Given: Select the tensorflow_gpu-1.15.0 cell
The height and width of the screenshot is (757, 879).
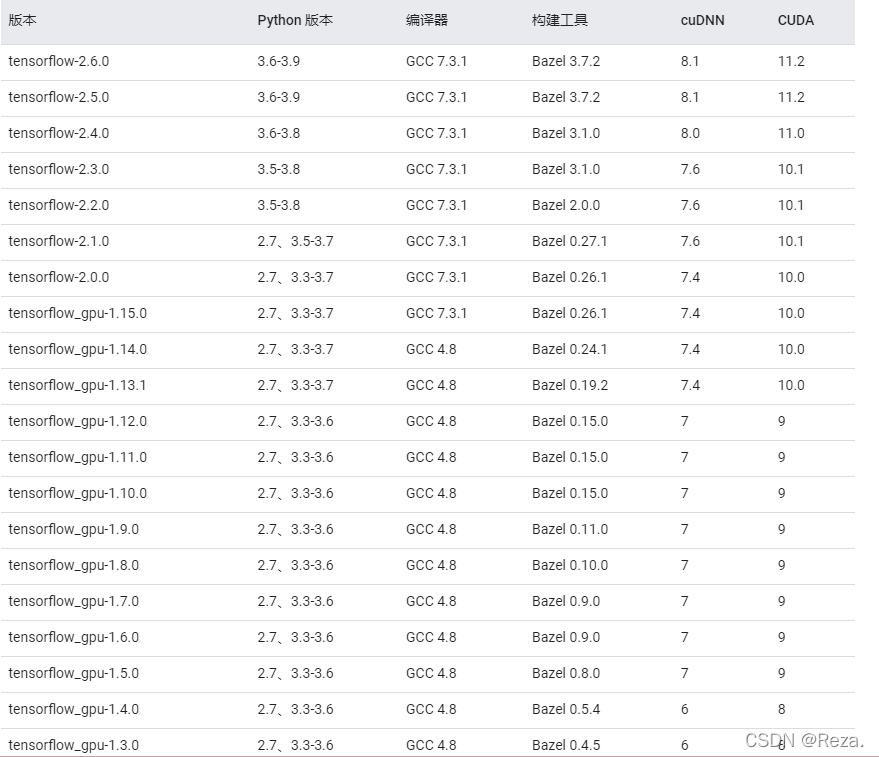Looking at the screenshot, I should pyautogui.click(x=77, y=313).
